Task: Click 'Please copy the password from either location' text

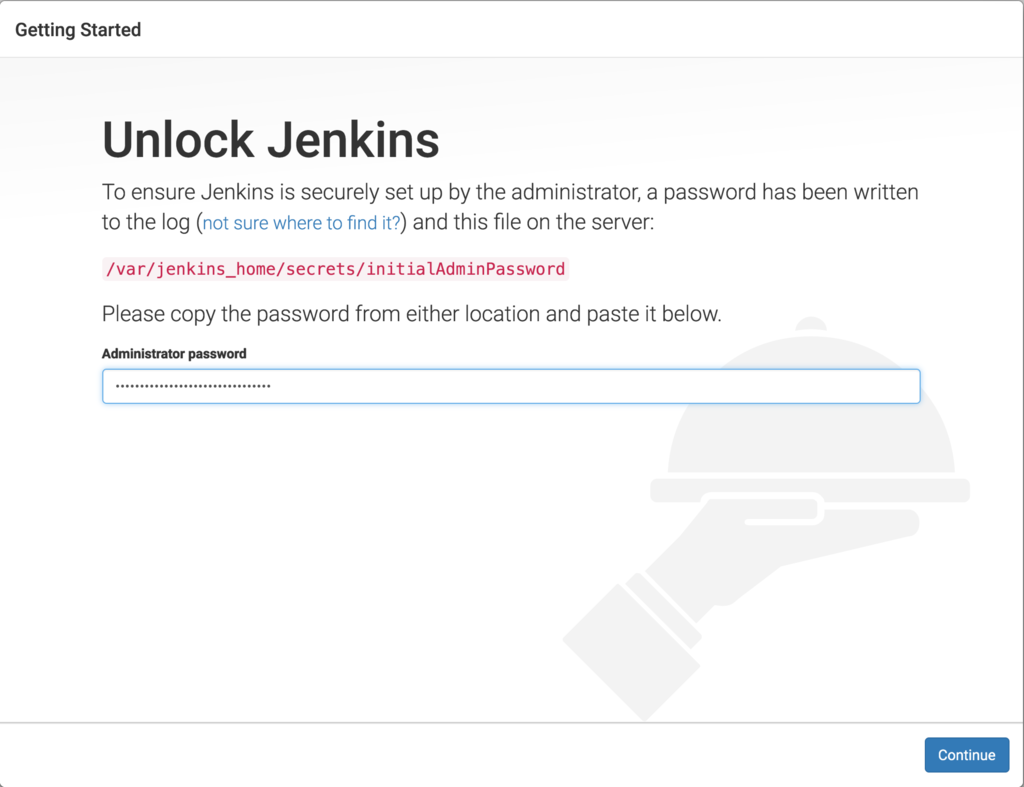Action: [322, 314]
